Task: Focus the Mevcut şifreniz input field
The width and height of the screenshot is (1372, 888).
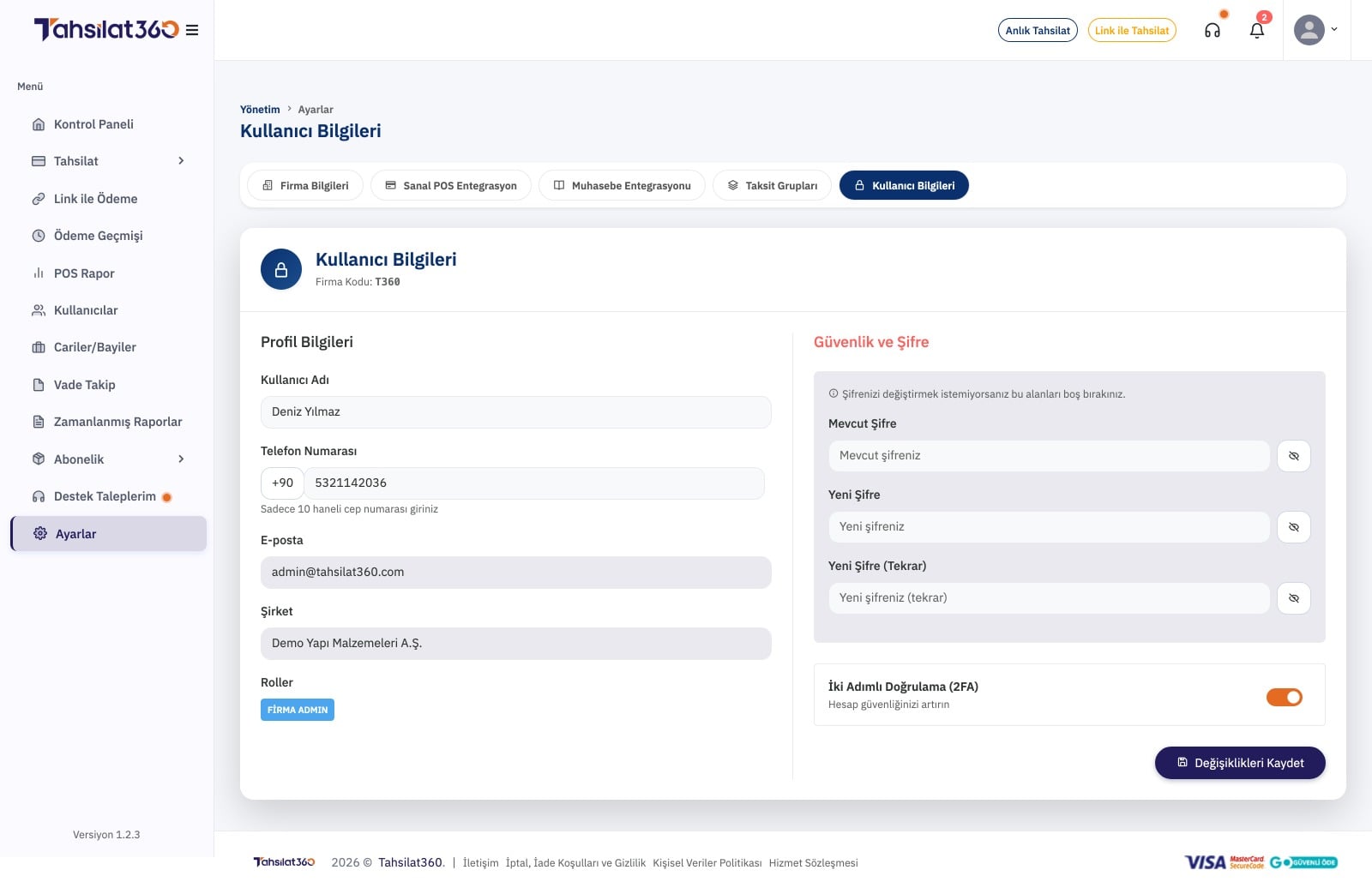Action: tap(1049, 456)
